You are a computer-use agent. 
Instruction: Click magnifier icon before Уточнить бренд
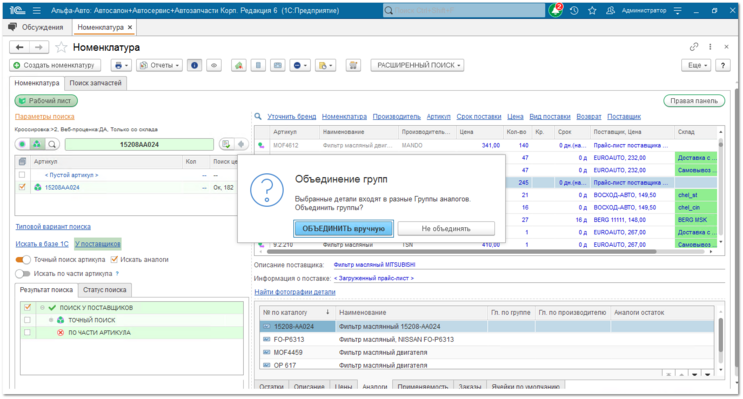258,116
